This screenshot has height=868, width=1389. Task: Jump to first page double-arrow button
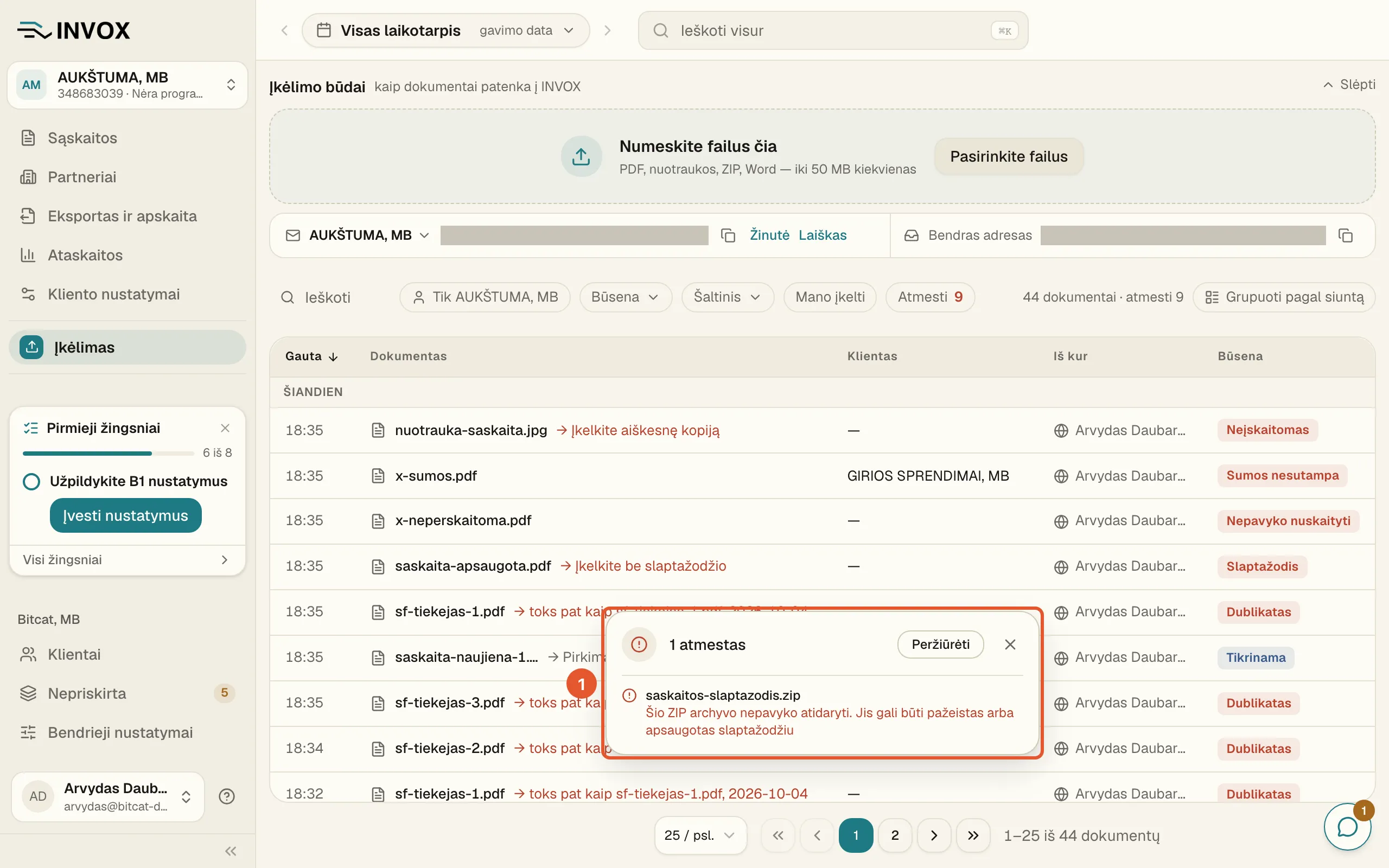[778, 835]
